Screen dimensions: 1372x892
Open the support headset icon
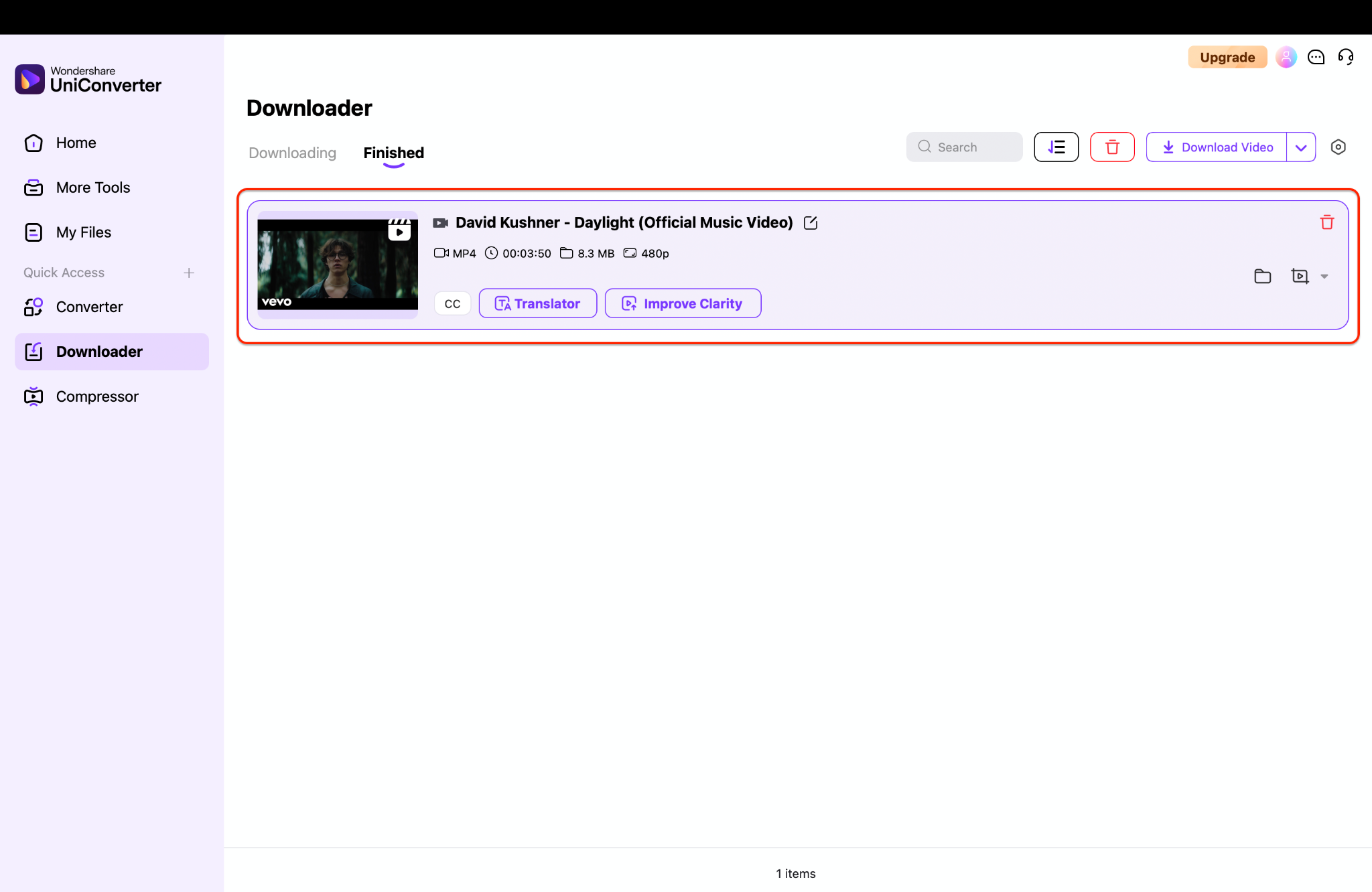(1345, 57)
